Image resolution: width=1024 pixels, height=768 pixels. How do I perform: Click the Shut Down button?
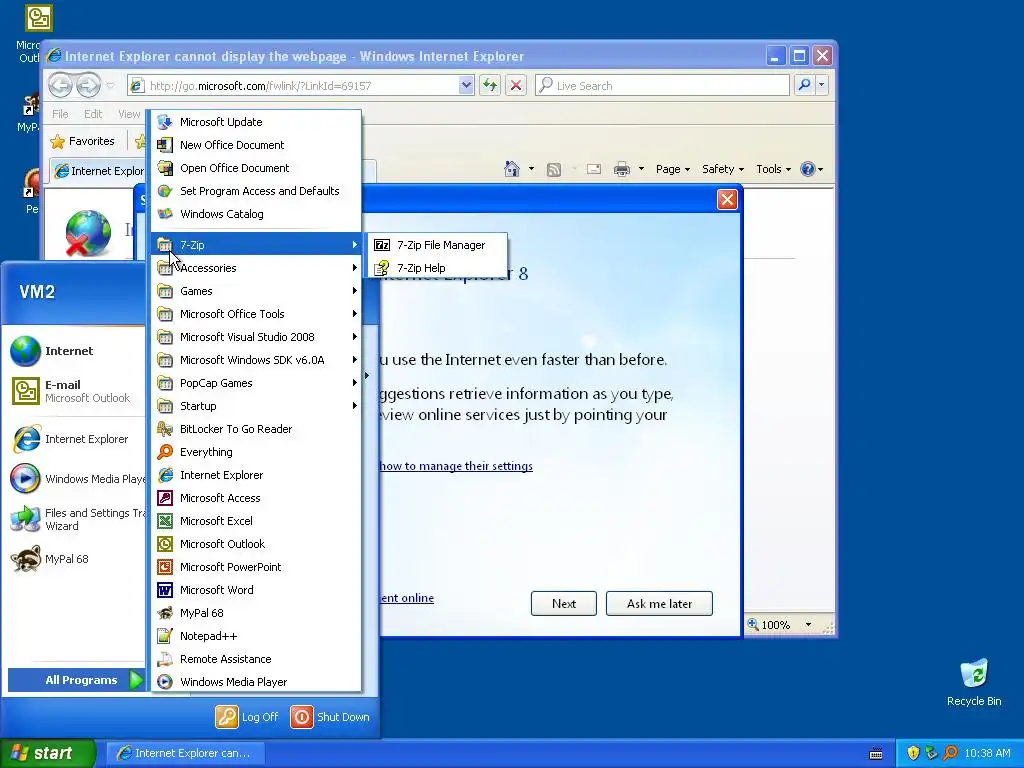click(x=330, y=717)
